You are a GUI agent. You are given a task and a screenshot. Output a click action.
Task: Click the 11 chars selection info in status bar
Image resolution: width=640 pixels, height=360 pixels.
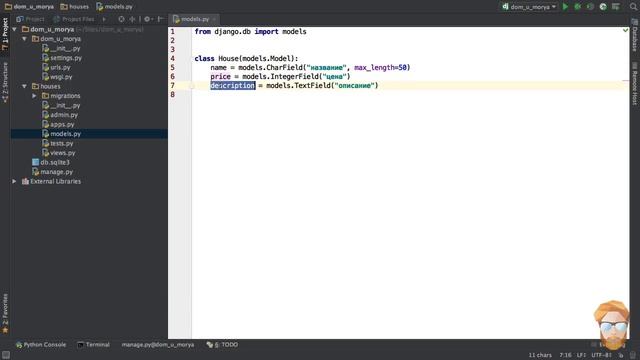(540, 355)
